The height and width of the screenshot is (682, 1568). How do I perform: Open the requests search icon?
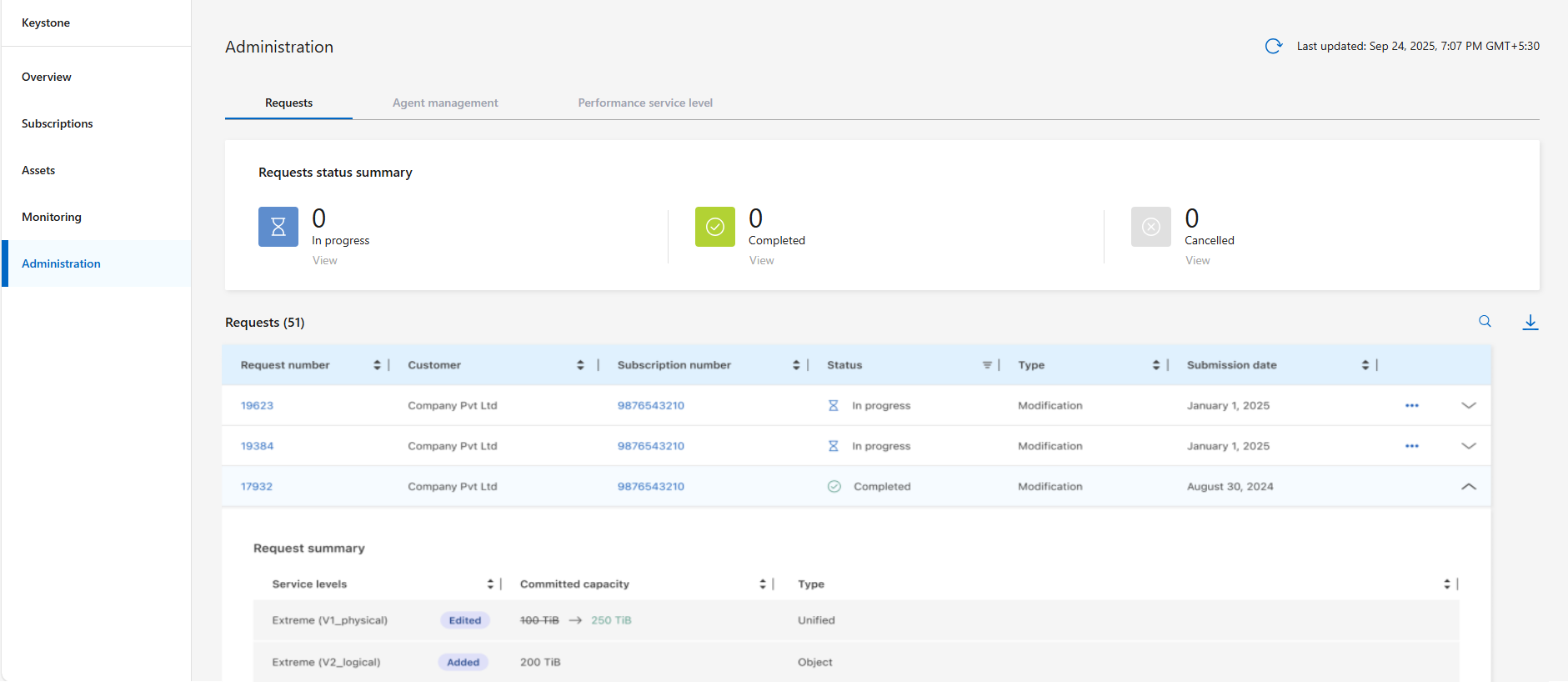point(1485,322)
